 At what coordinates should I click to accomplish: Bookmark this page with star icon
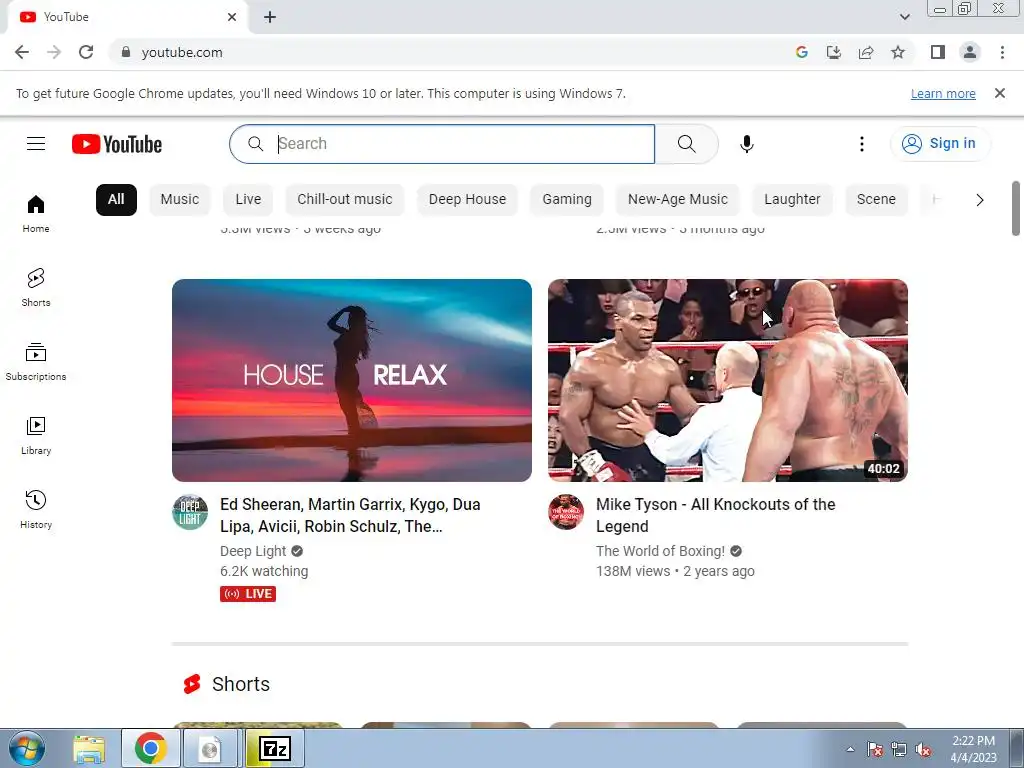898,52
